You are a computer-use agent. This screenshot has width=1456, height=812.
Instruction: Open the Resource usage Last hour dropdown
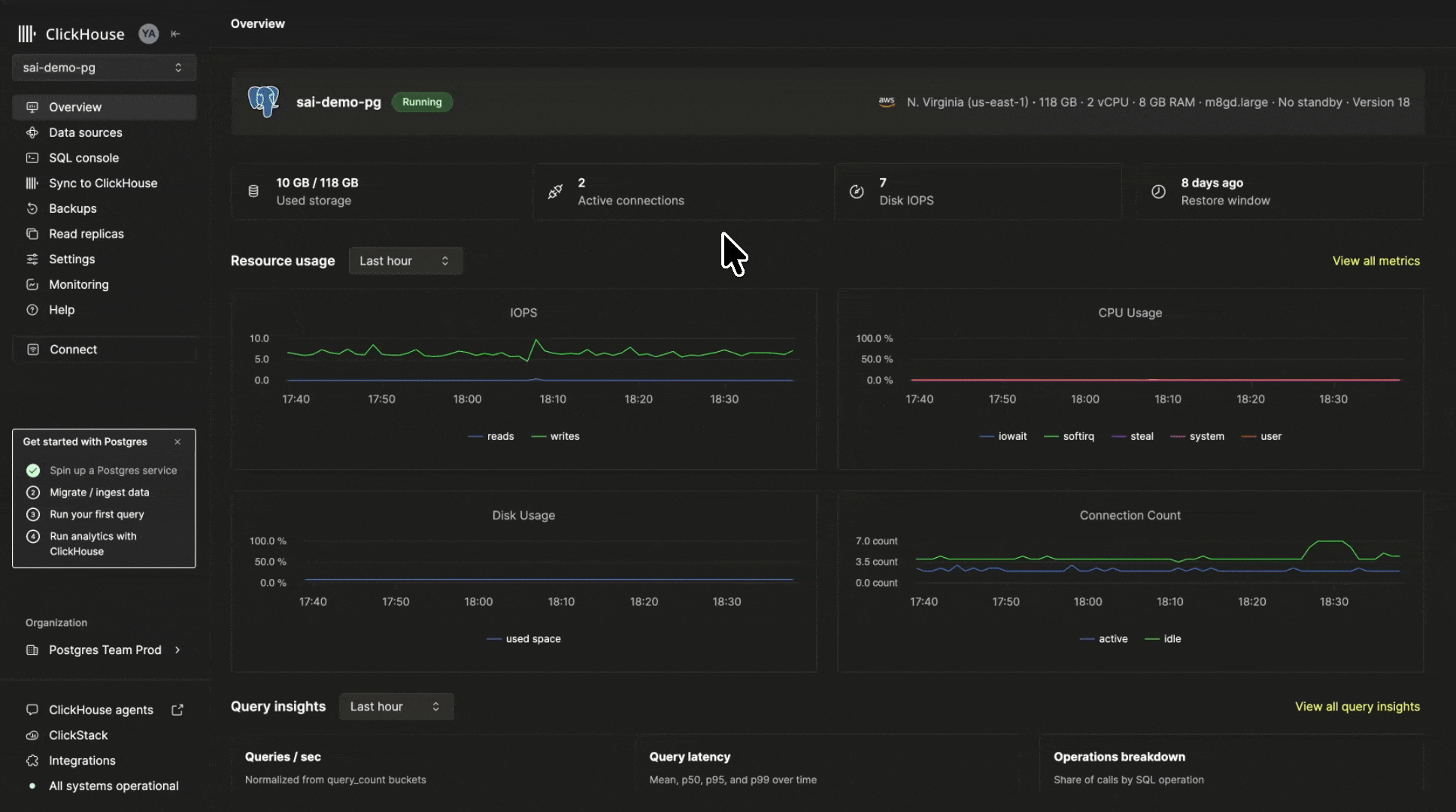click(405, 261)
